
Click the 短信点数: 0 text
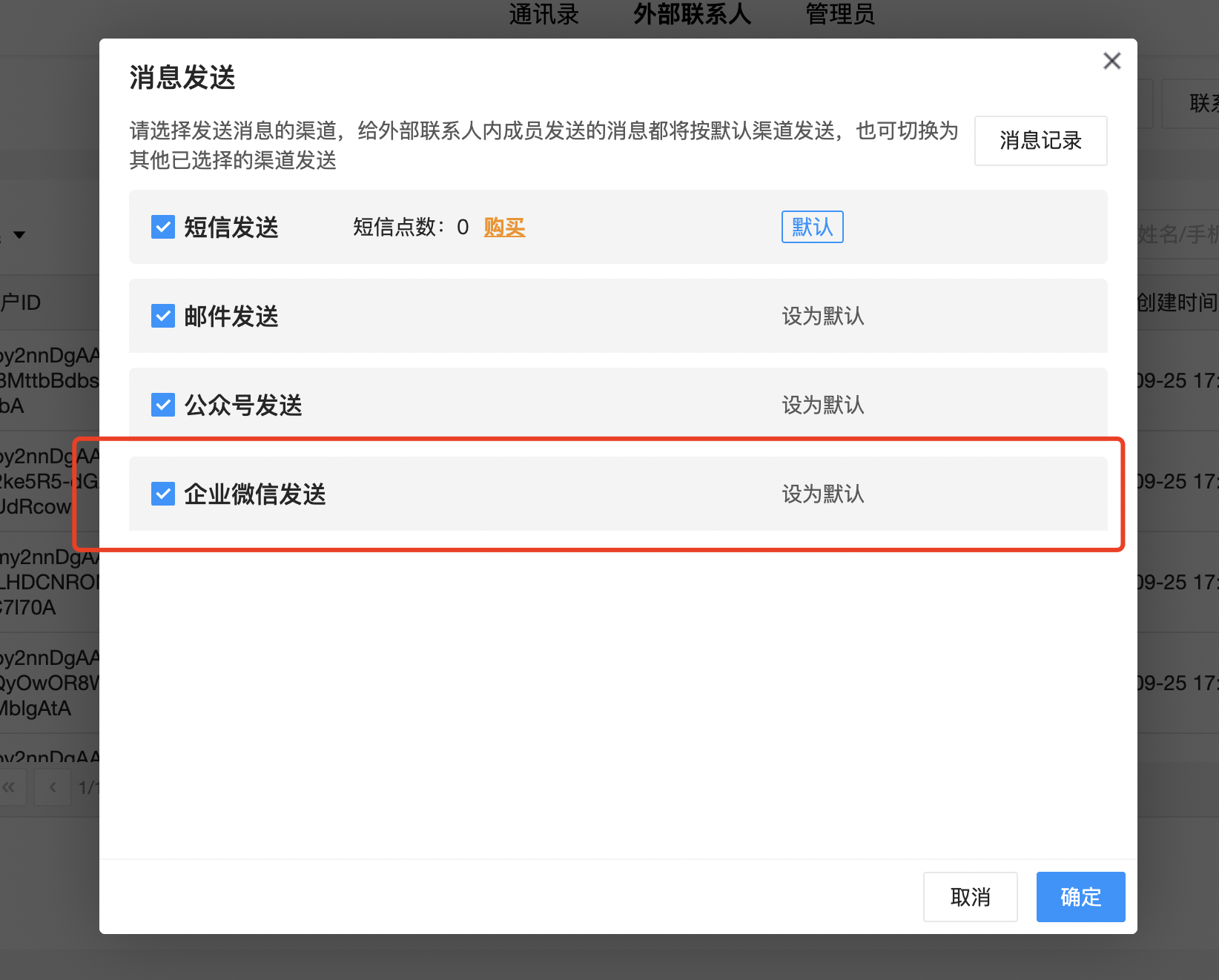pos(411,227)
